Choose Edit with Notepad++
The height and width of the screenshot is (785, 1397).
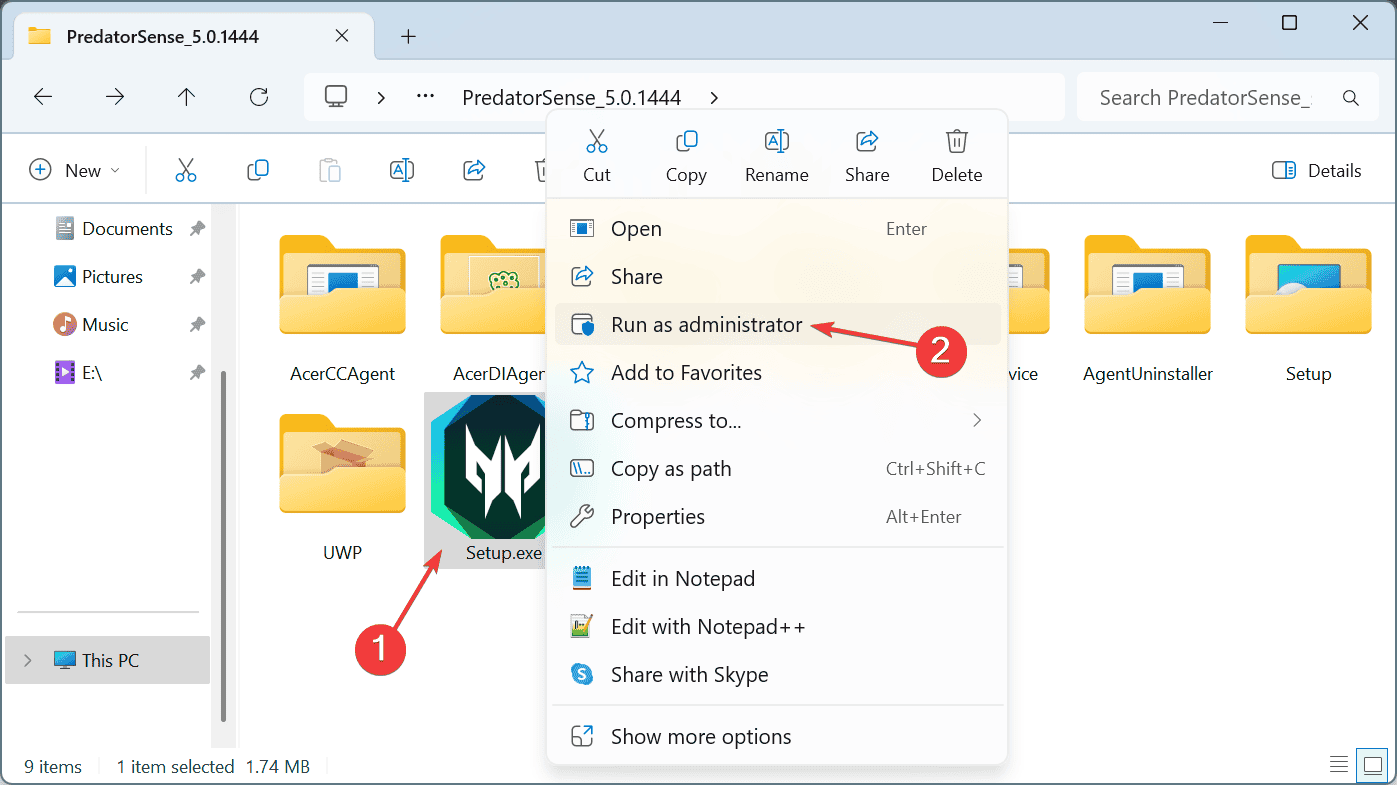click(777, 627)
